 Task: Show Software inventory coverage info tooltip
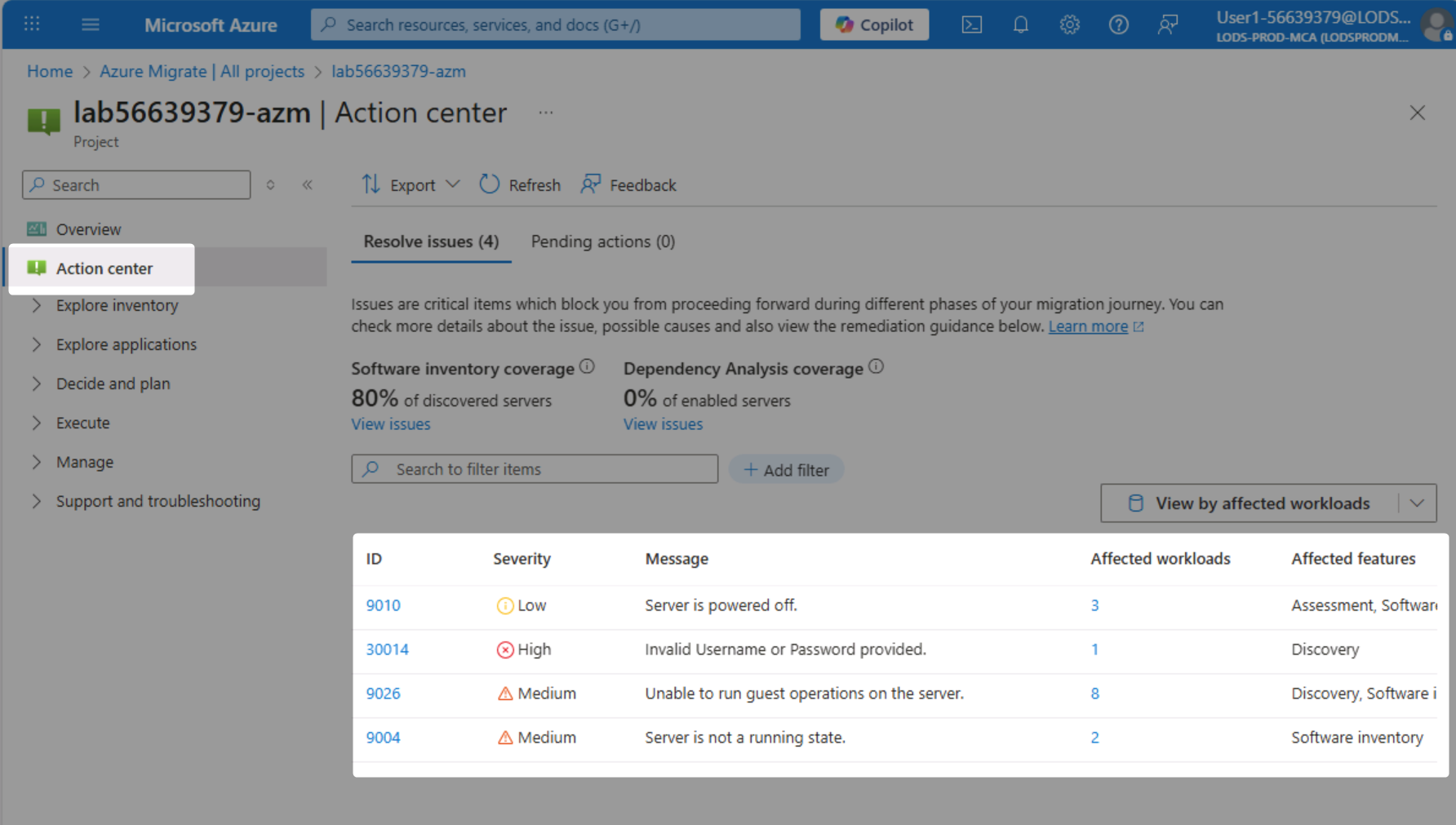point(587,366)
